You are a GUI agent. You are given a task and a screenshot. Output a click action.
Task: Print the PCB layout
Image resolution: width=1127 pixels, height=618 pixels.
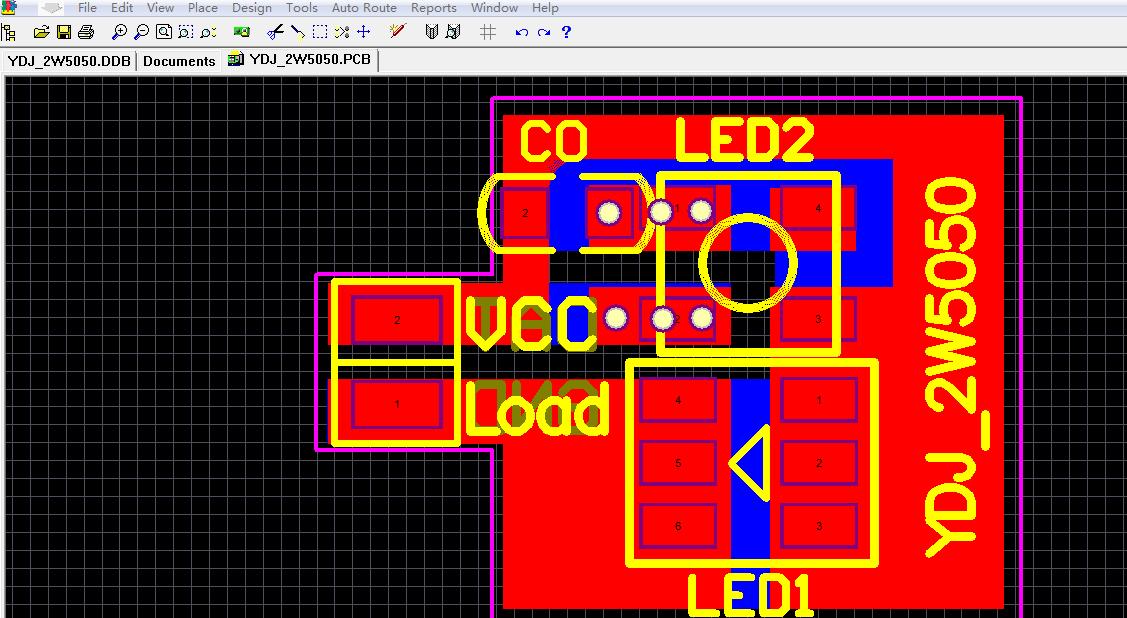[87, 31]
